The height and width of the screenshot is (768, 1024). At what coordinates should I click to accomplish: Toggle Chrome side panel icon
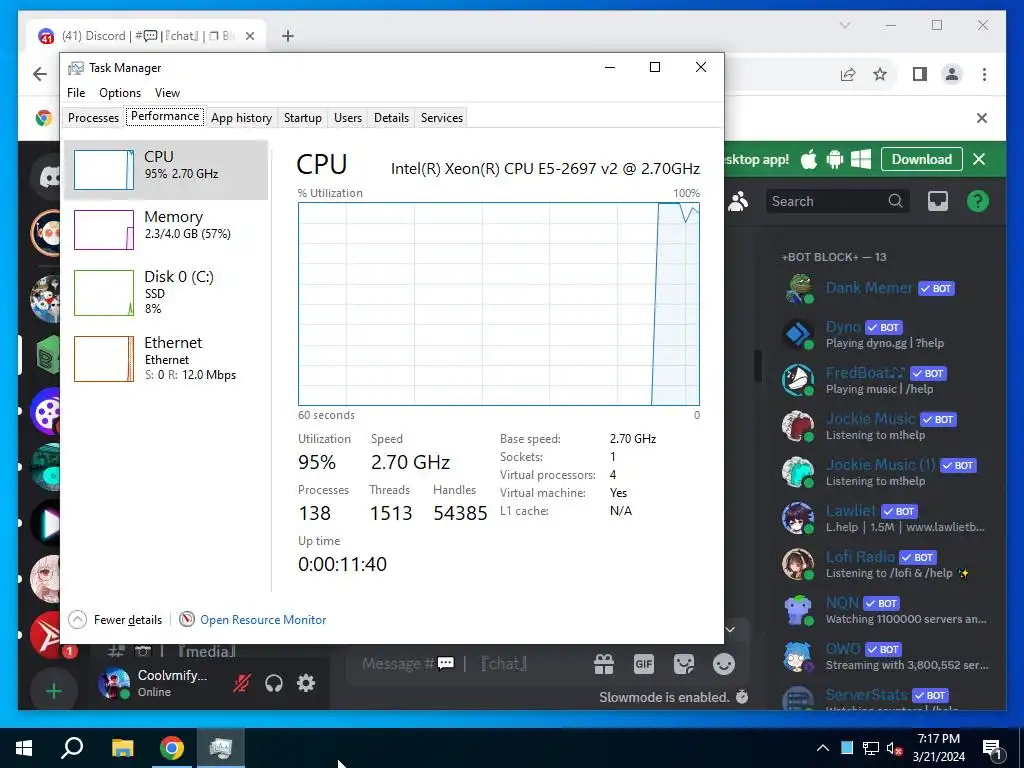pyautogui.click(x=920, y=74)
